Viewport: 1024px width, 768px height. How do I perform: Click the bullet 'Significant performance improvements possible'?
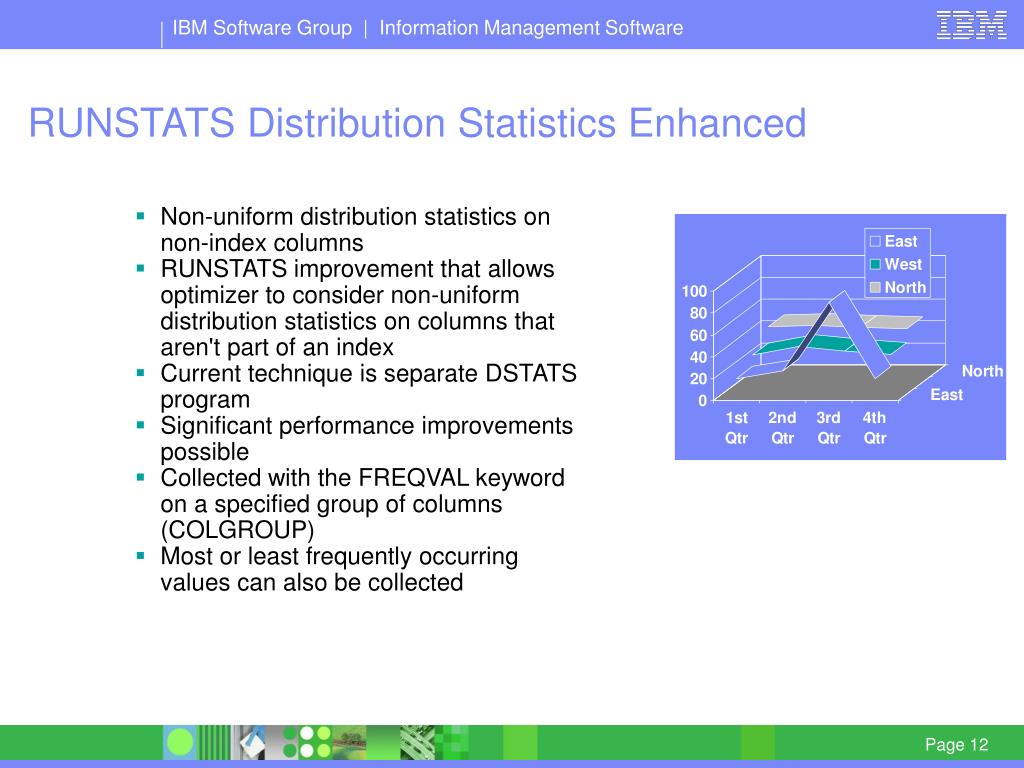(x=366, y=439)
